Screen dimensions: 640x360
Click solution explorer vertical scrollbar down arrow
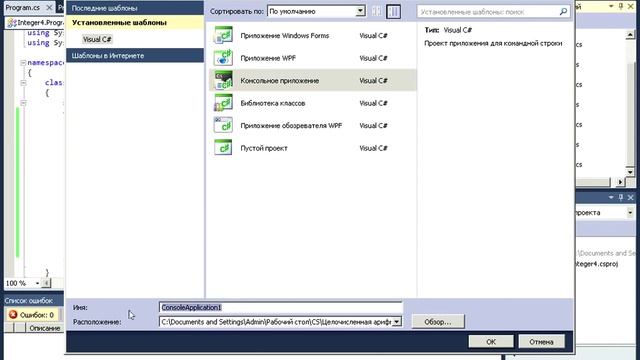tap(630, 172)
